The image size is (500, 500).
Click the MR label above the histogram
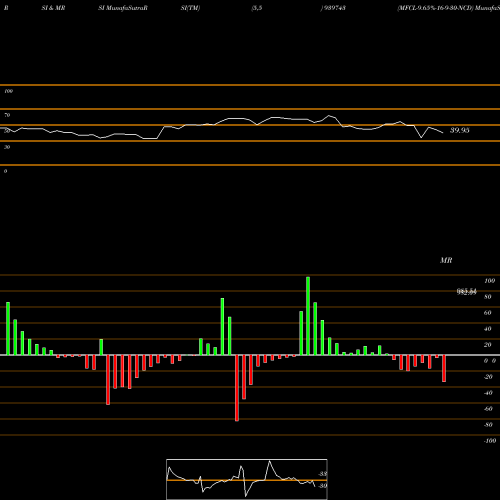point(446,260)
